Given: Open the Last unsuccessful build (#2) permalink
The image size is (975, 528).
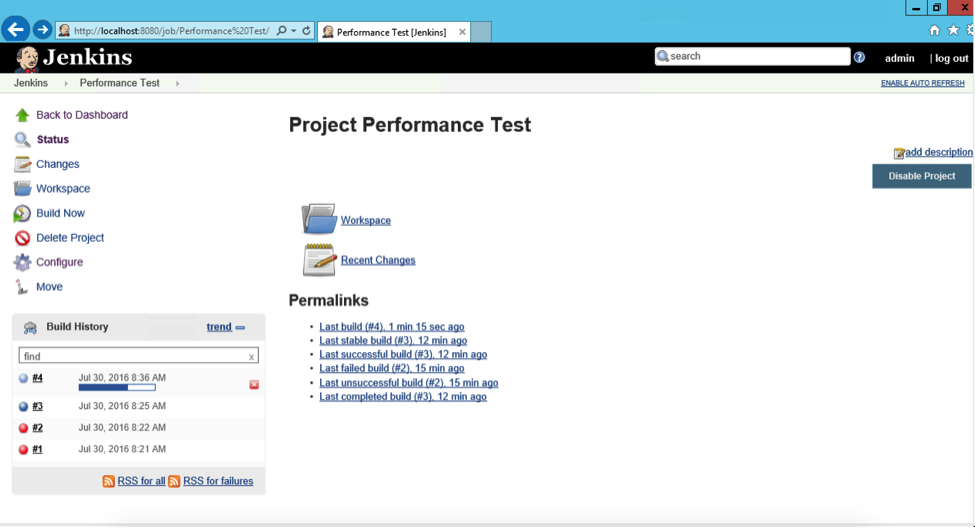Looking at the screenshot, I should pyautogui.click(x=409, y=383).
